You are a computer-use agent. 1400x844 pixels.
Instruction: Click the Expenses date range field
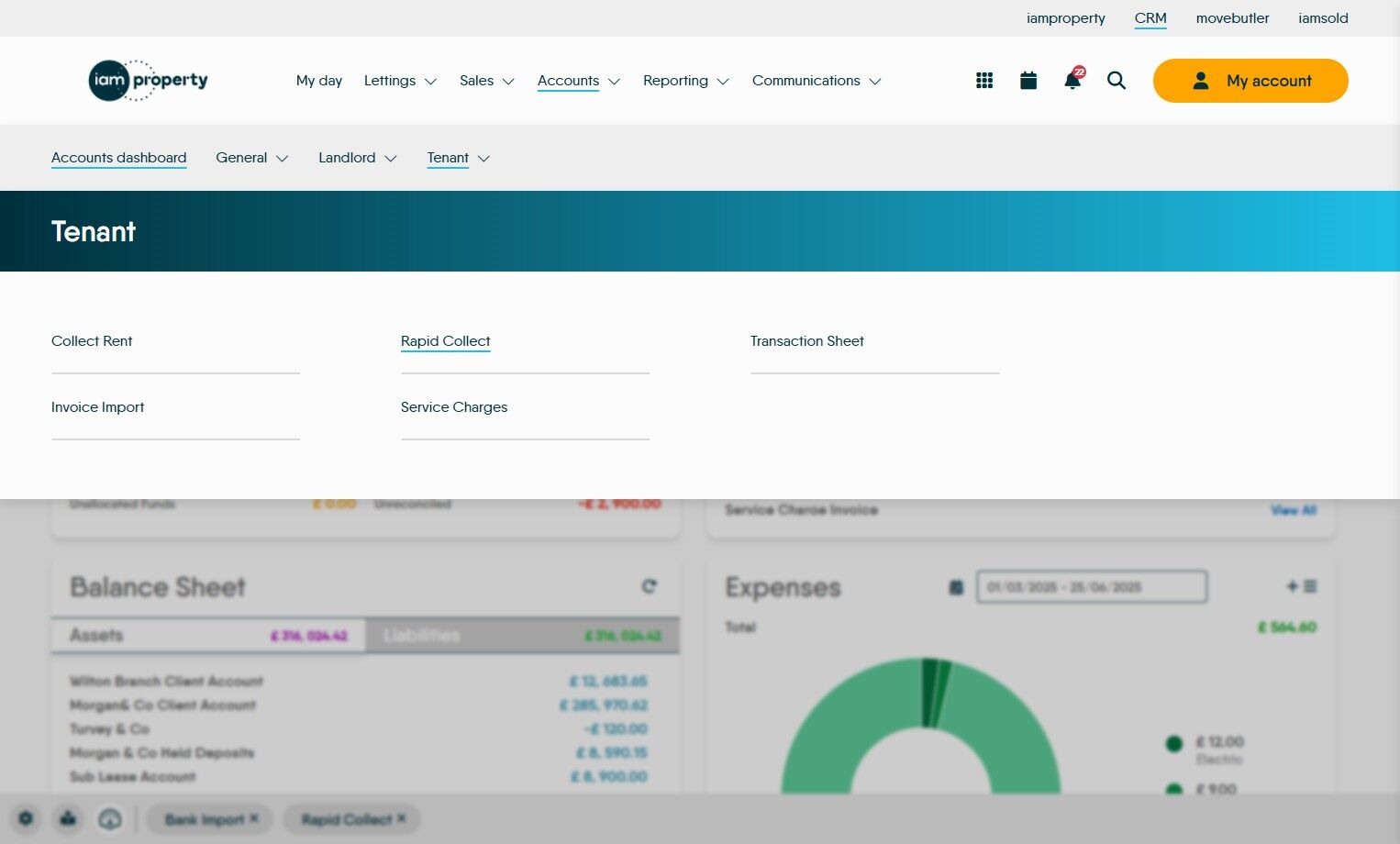pos(1092,587)
